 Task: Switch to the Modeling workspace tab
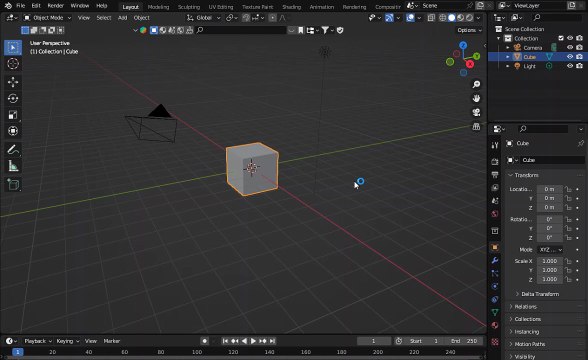pos(158,7)
